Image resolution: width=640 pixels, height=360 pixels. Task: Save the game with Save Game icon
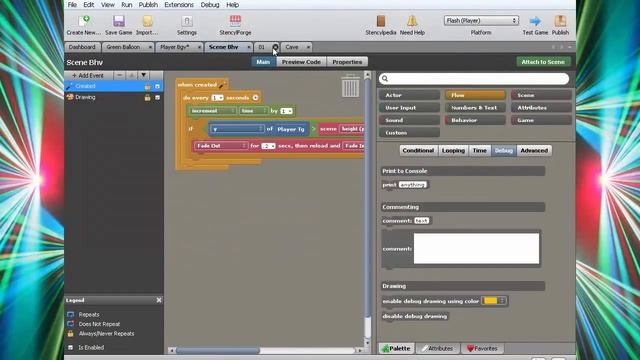coord(119,21)
